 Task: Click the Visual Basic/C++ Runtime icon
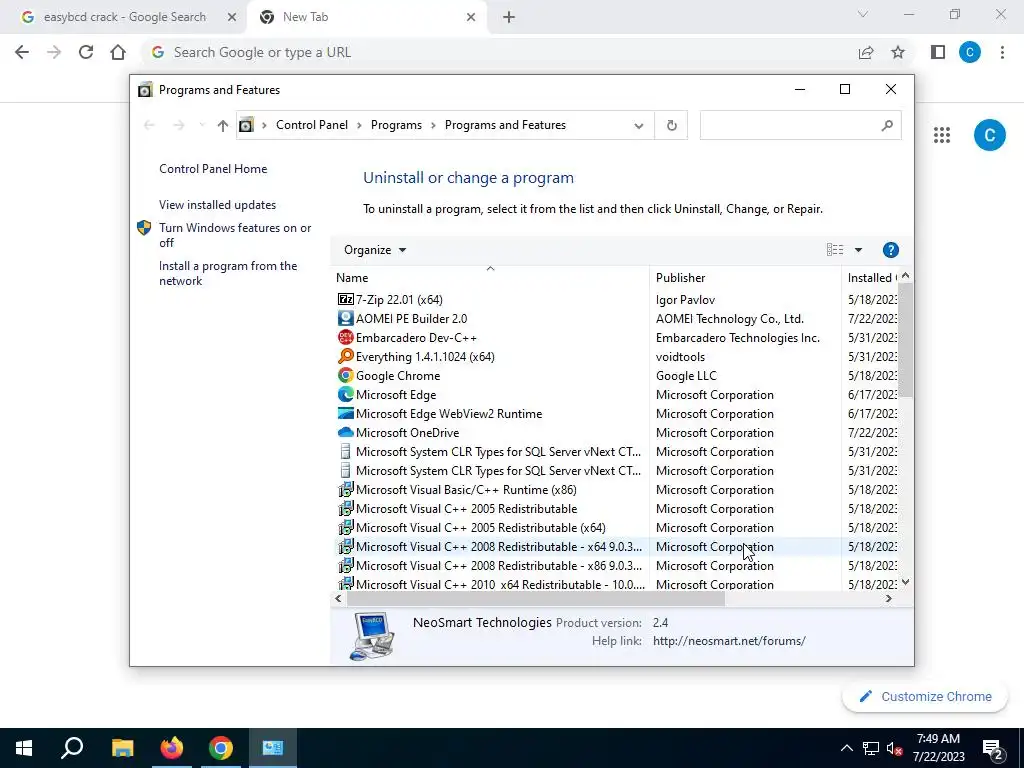click(345, 490)
